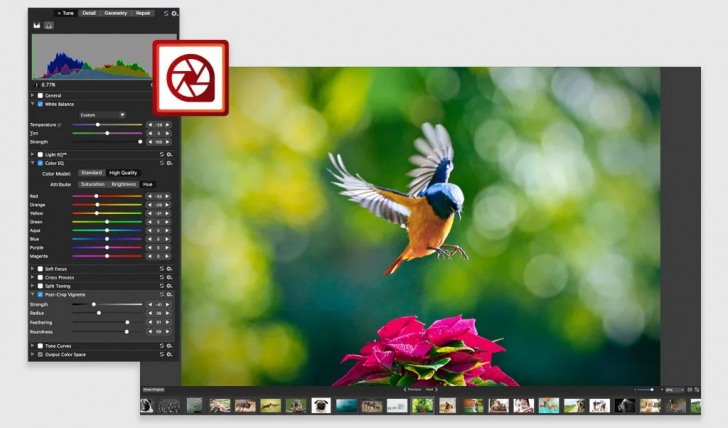Screen dimensions: 728x428
Task: Click the Temperature slider handle
Action: [x=98, y=125]
